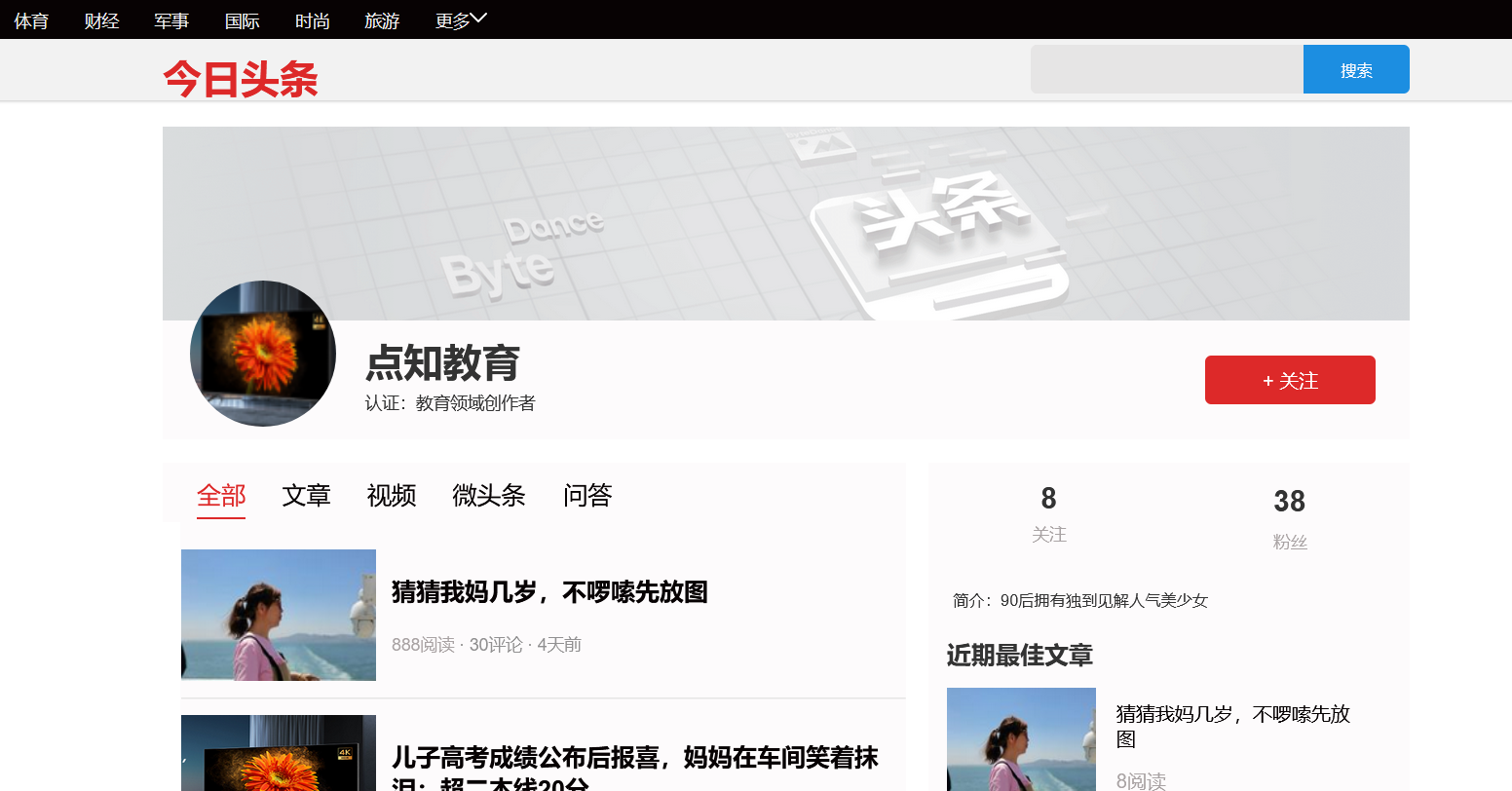Follow the account with + 关注 button
The height and width of the screenshot is (791, 1512).
(1290, 380)
